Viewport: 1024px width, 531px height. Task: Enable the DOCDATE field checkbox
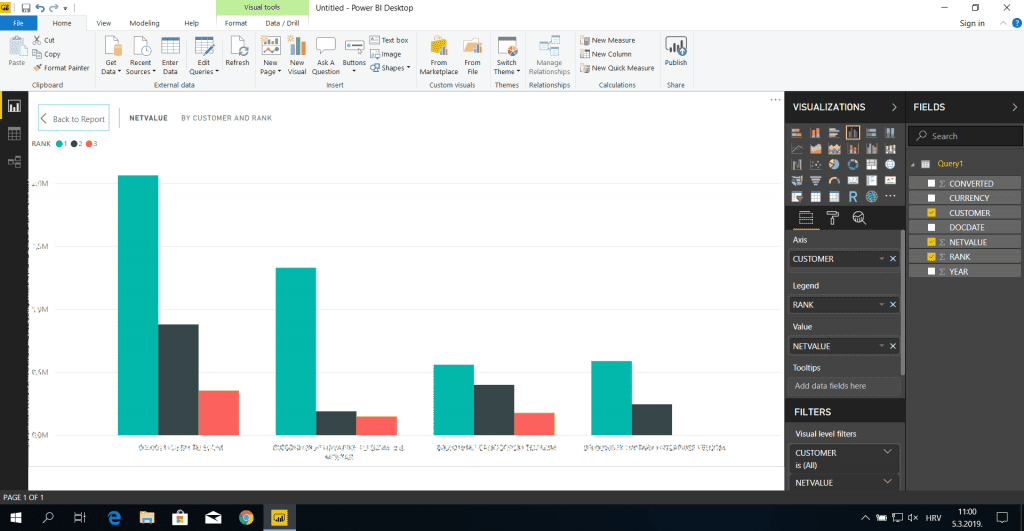click(x=932, y=227)
